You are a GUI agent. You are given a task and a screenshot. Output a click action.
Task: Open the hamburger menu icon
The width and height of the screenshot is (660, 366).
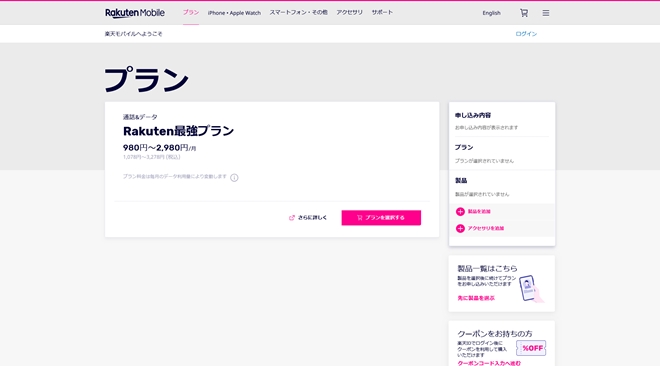[x=546, y=13]
